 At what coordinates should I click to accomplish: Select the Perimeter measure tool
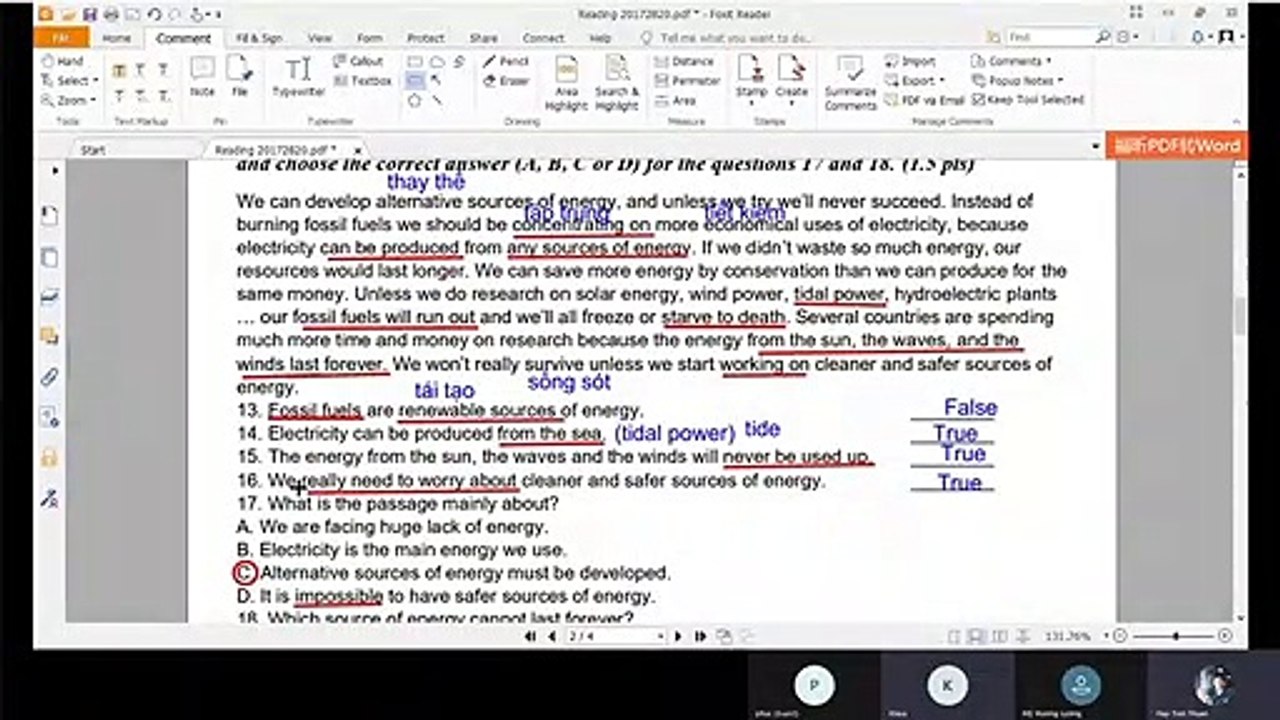[687, 81]
